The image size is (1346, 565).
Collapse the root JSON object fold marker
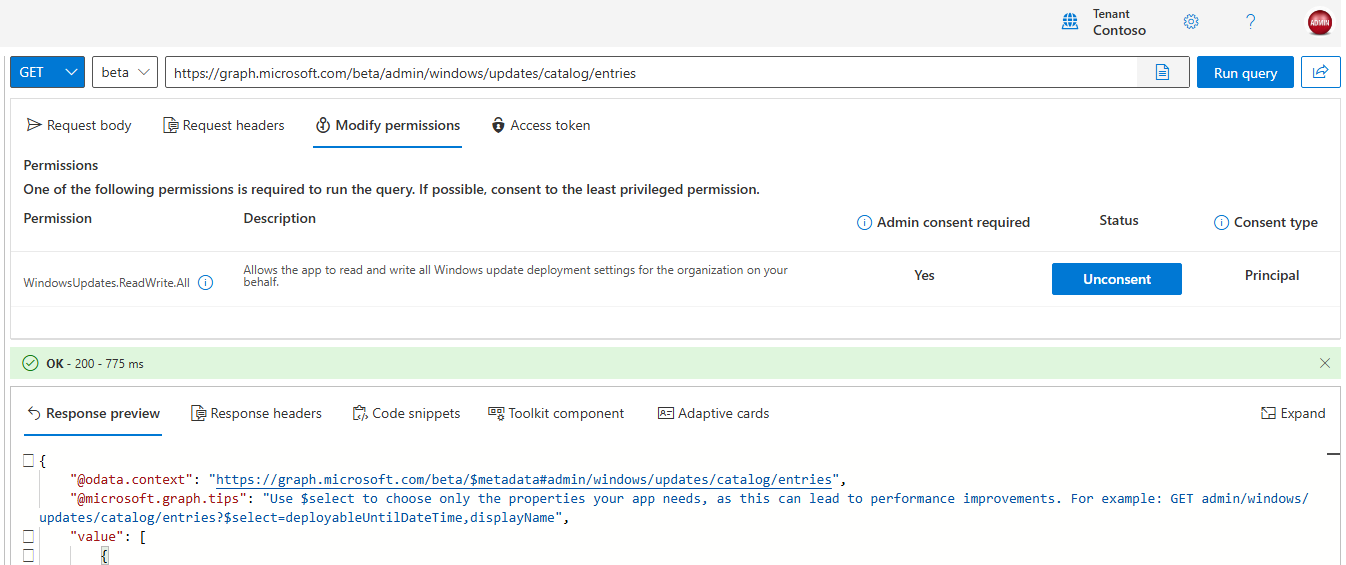(x=28, y=460)
